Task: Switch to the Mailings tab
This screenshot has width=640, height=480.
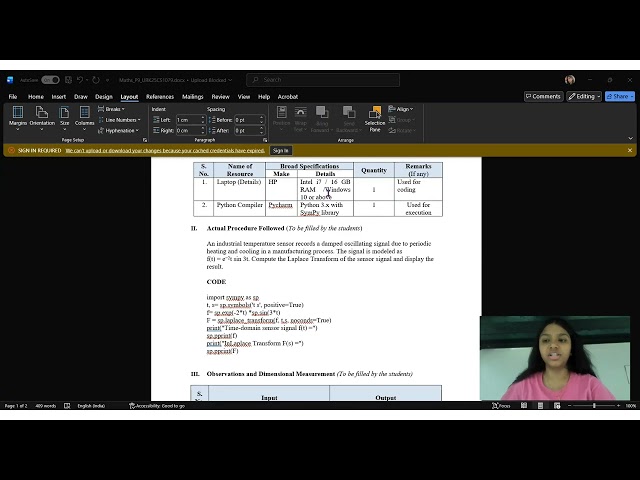Action: click(192, 97)
